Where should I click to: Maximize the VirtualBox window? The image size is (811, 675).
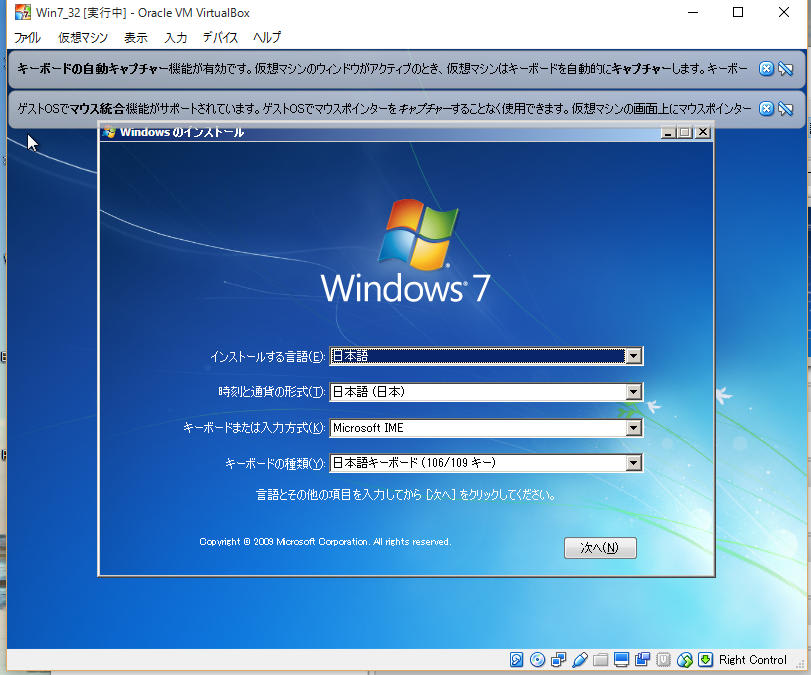coord(738,12)
